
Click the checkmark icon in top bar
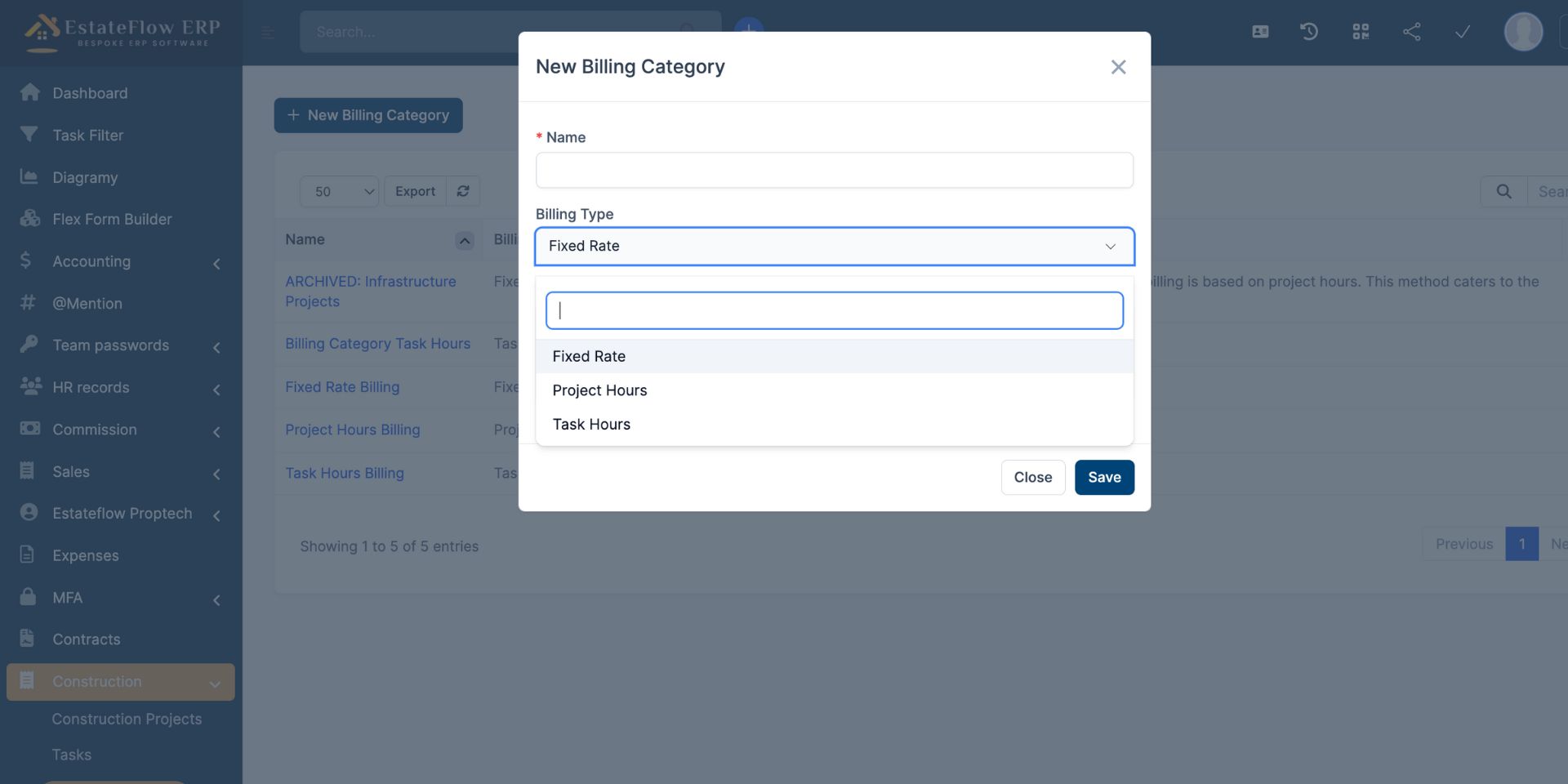pos(1462,32)
